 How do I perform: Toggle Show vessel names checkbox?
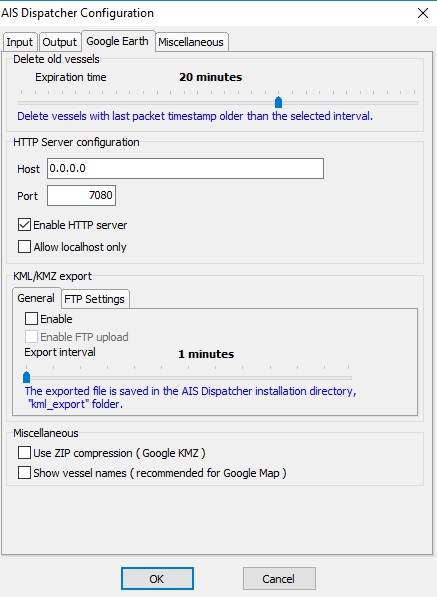click(x=24, y=473)
